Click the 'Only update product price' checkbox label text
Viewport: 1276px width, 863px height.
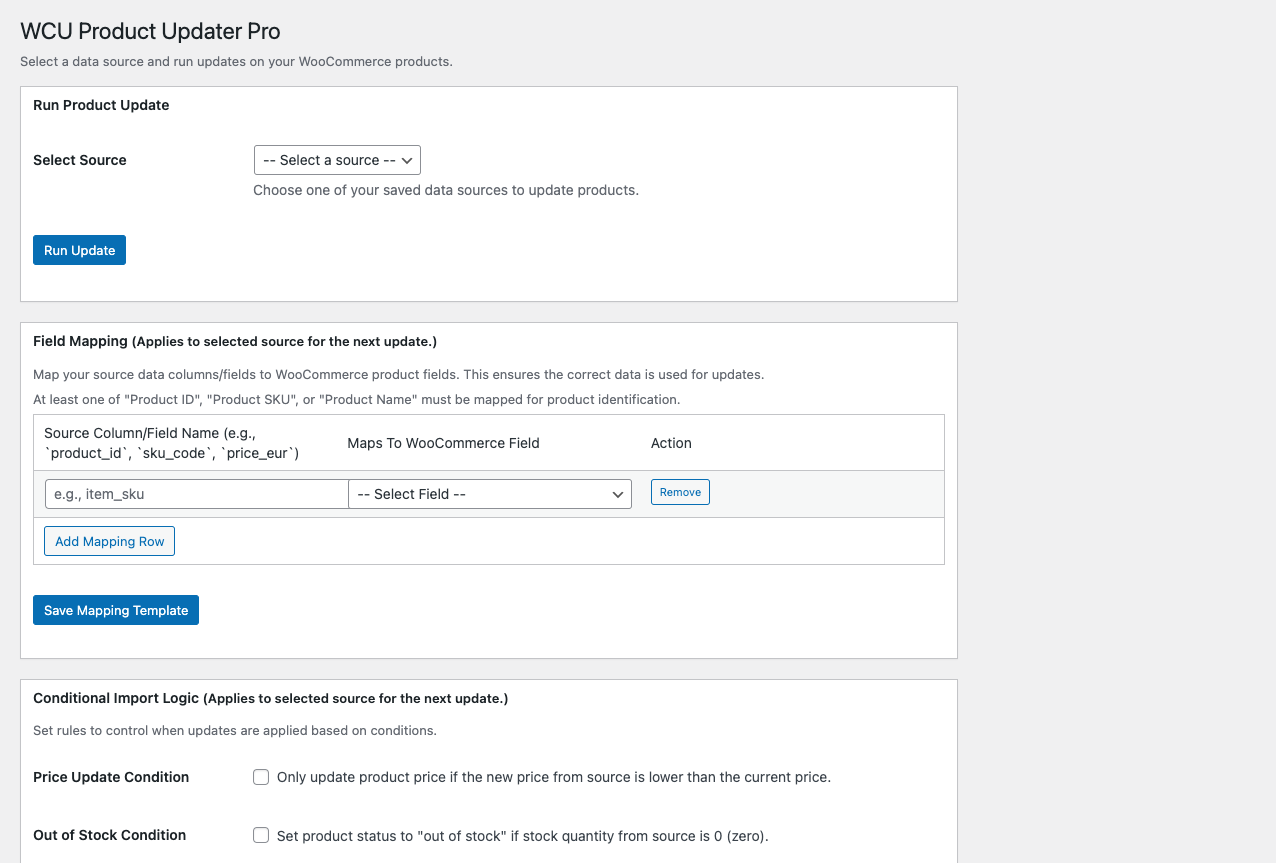click(554, 777)
